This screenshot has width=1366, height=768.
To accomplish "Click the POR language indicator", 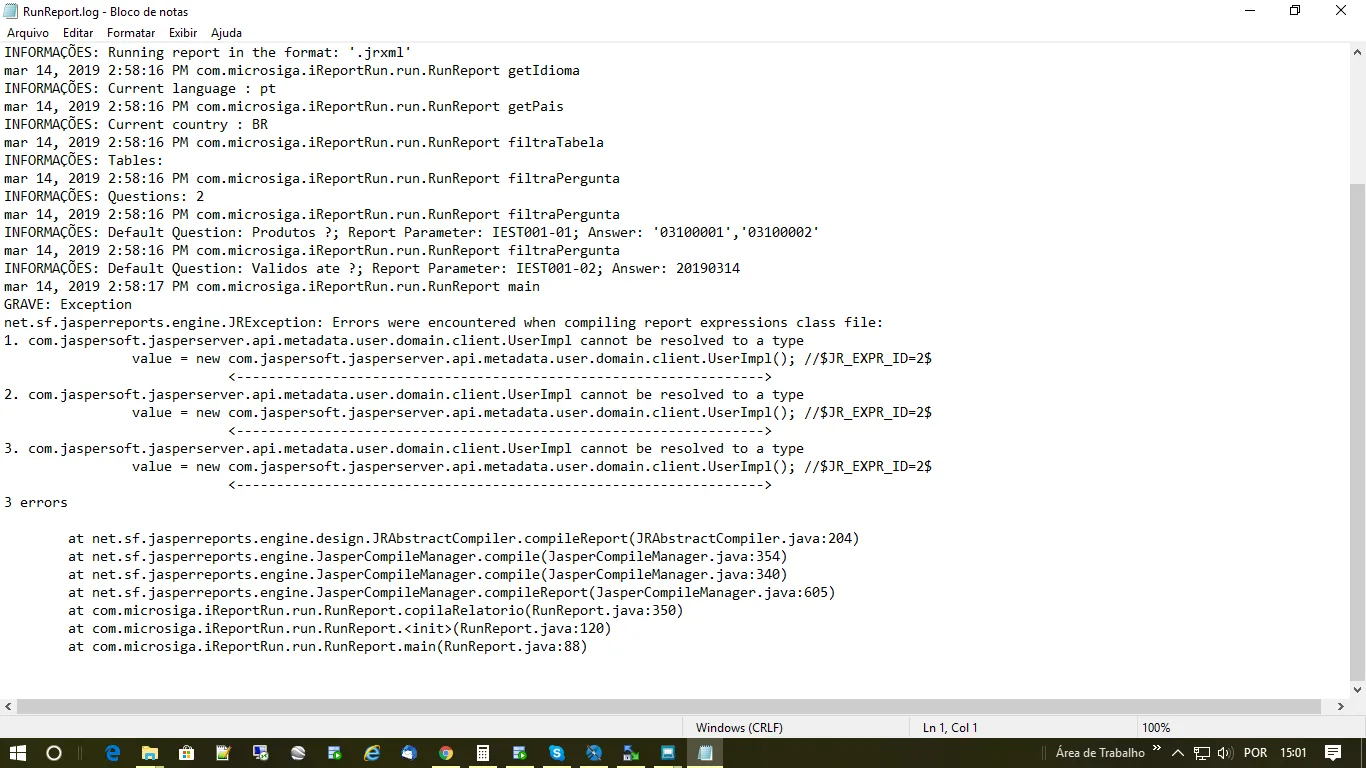I will 1255,753.
